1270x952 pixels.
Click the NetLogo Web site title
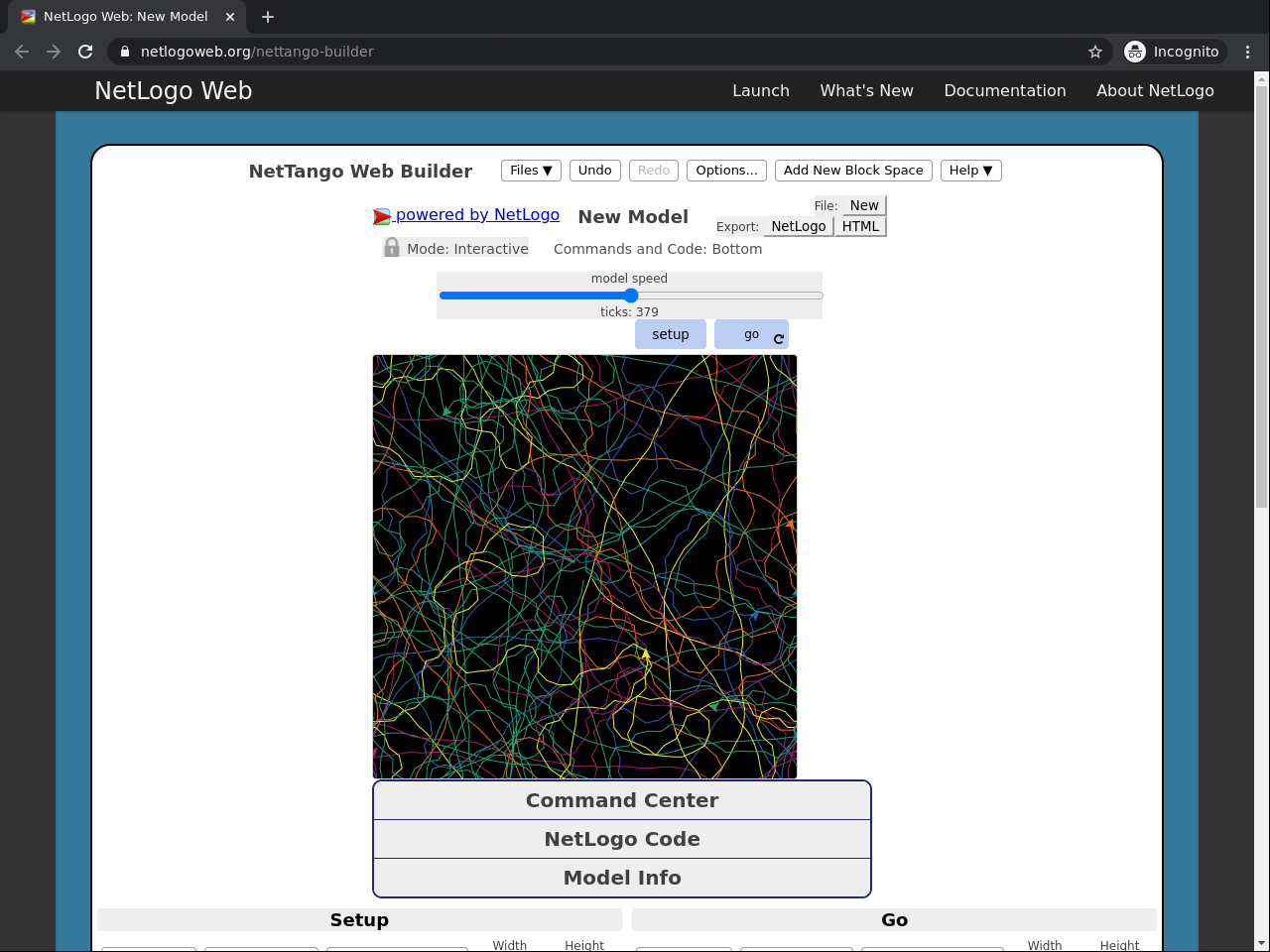click(x=174, y=90)
